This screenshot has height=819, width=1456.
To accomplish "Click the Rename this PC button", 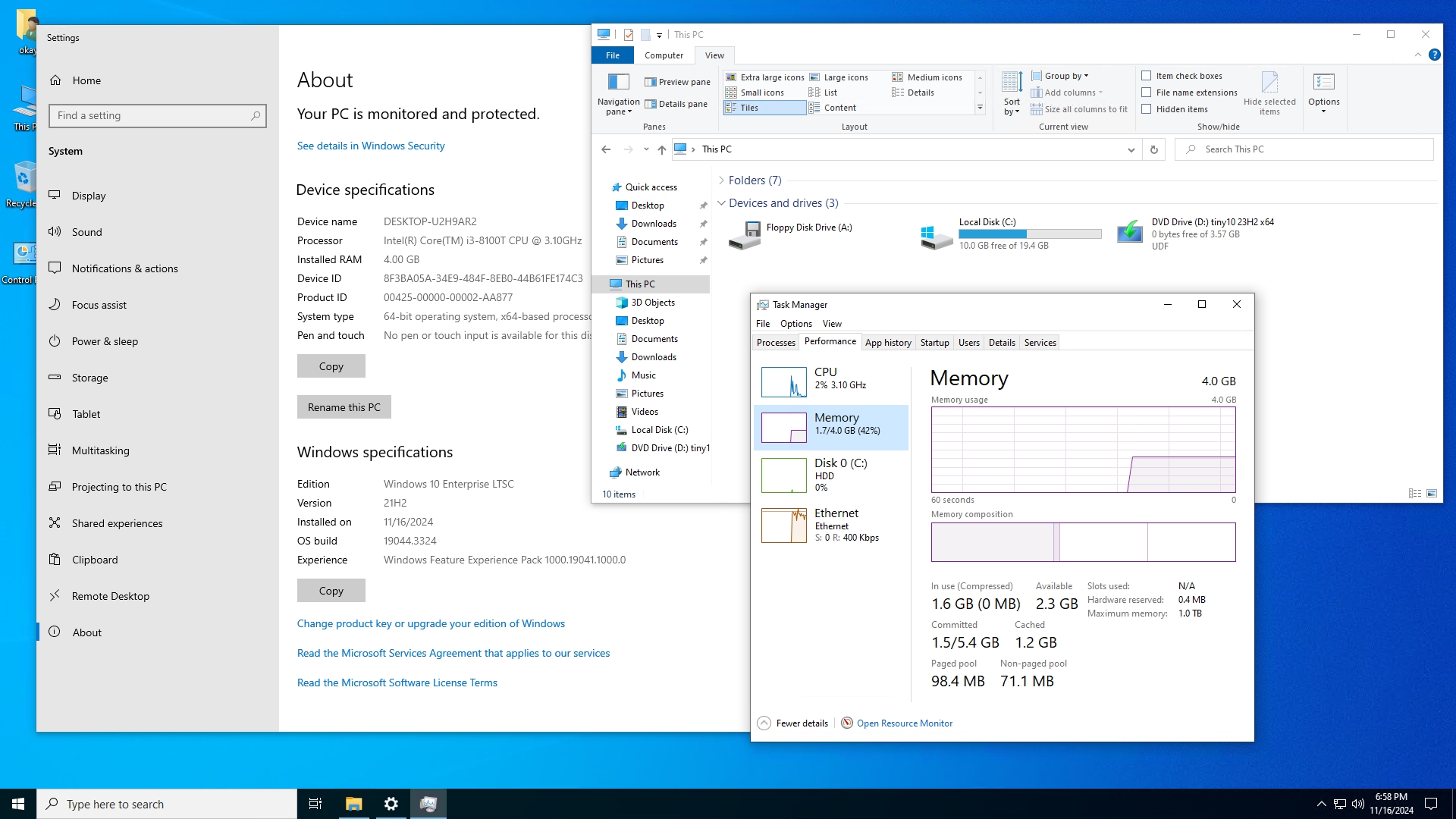I will (x=344, y=407).
